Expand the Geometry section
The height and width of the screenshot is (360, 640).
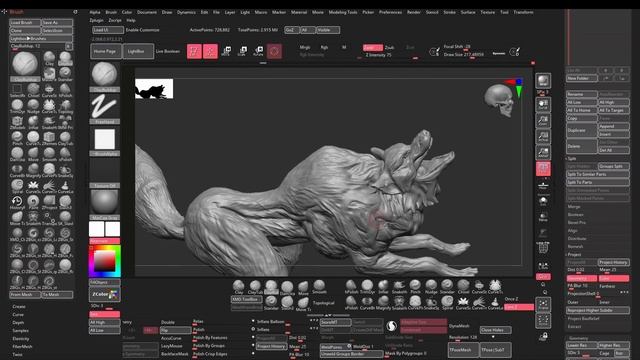point(578,338)
